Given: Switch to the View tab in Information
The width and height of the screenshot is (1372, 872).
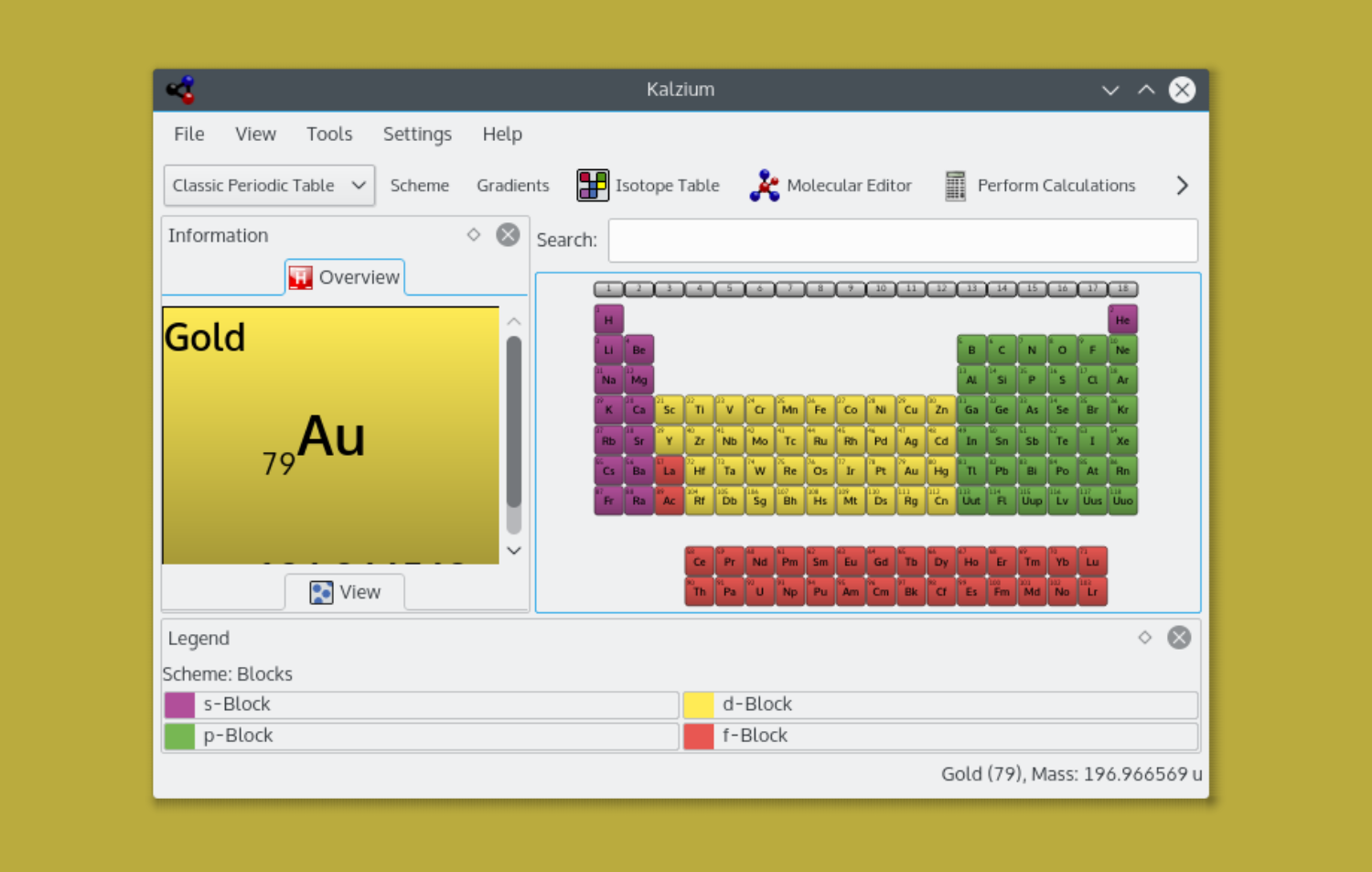Looking at the screenshot, I should tap(345, 592).
